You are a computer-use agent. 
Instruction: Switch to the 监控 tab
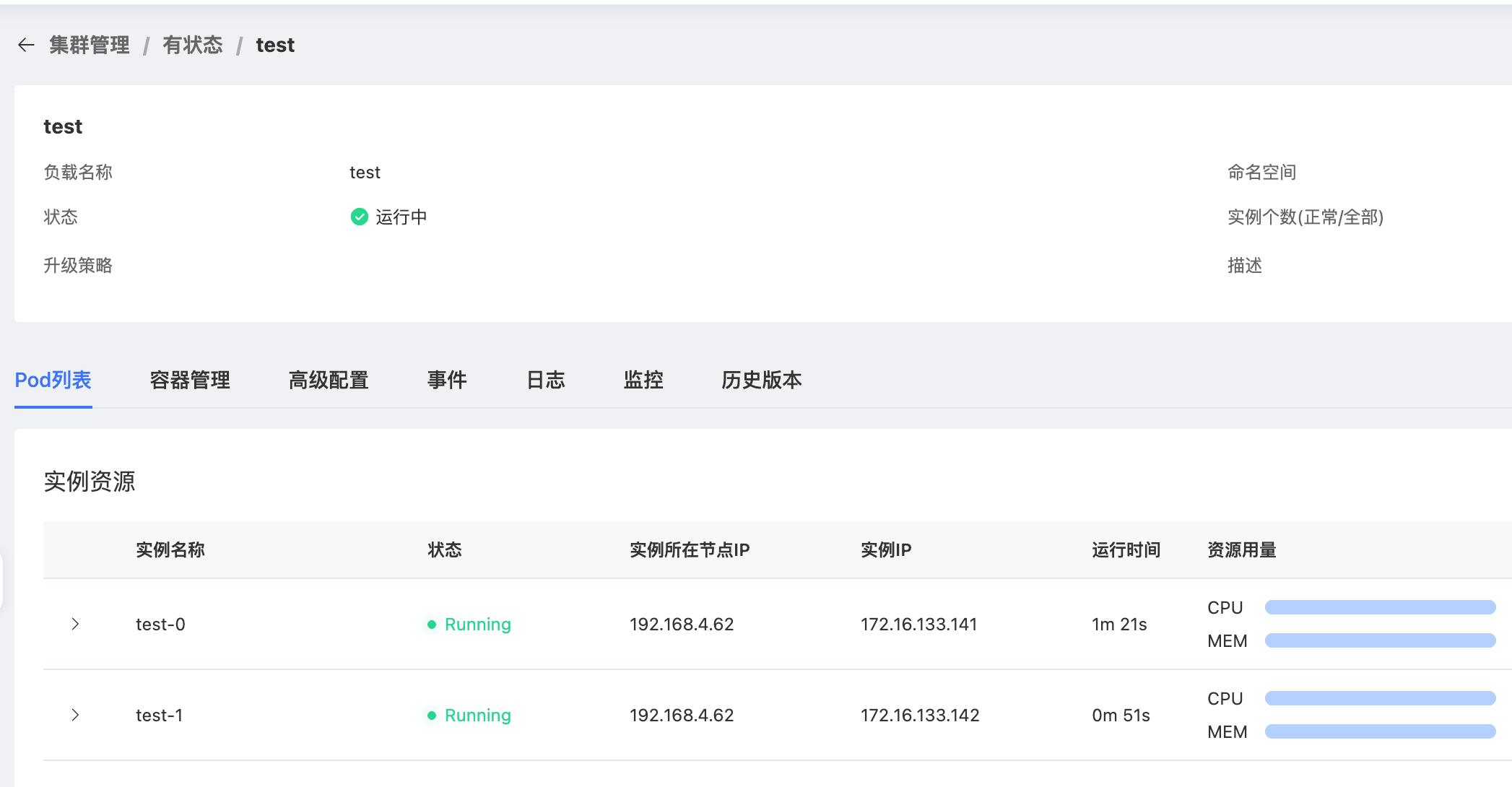coord(643,380)
